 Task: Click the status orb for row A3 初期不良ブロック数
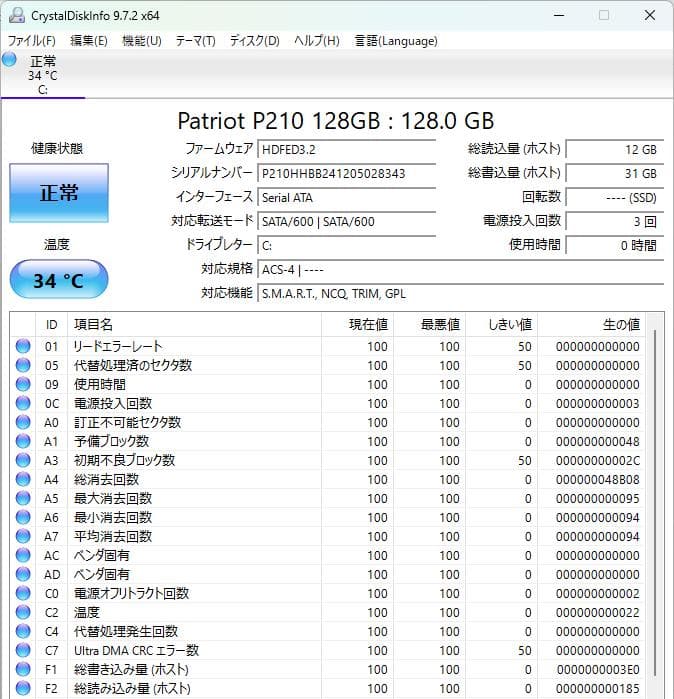coord(23,460)
